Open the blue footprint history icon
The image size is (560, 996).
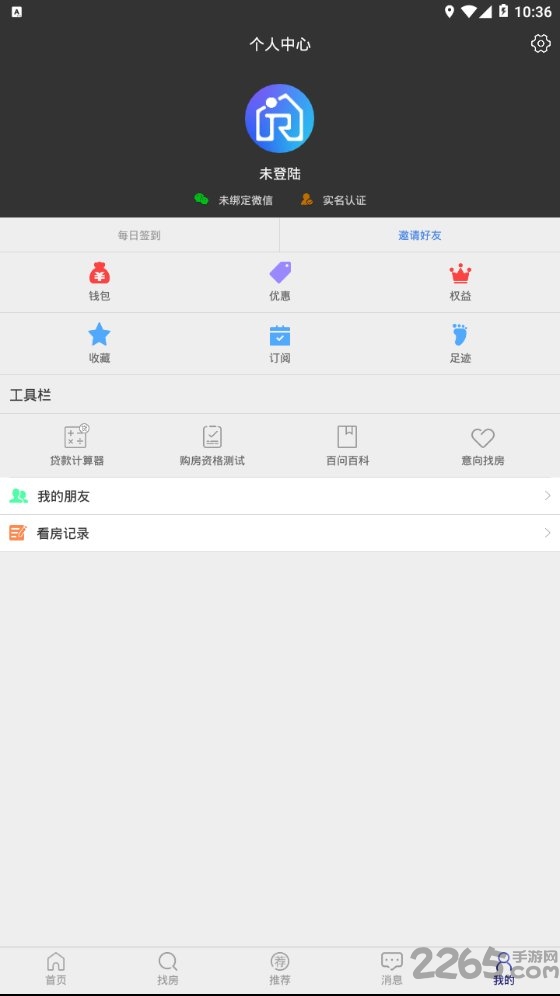point(460,334)
